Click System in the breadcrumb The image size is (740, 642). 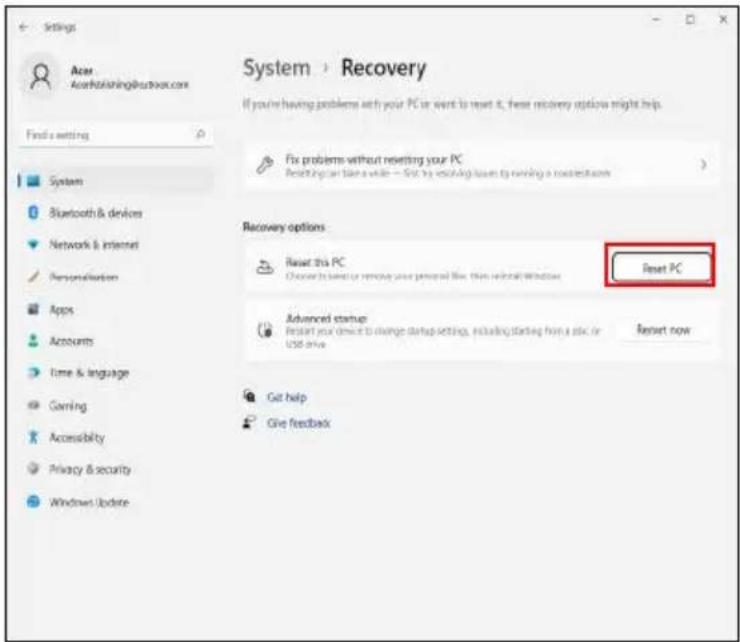277,68
